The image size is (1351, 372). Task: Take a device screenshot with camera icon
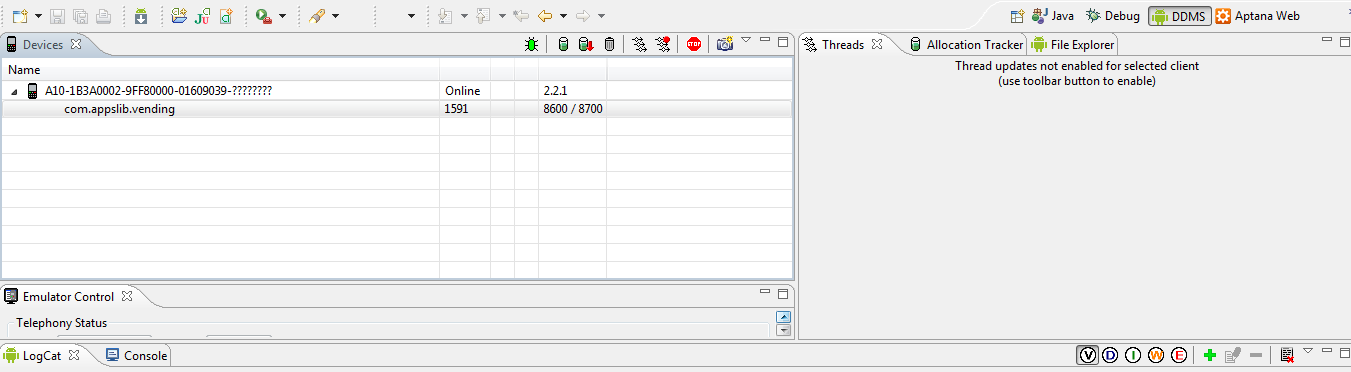pyautogui.click(x=725, y=44)
